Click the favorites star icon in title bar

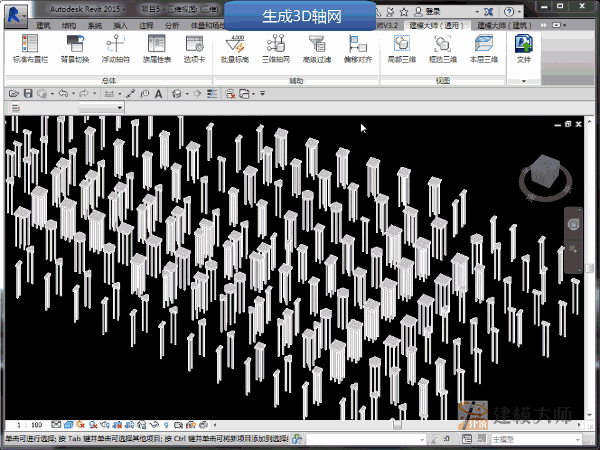(x=404, y=12)
